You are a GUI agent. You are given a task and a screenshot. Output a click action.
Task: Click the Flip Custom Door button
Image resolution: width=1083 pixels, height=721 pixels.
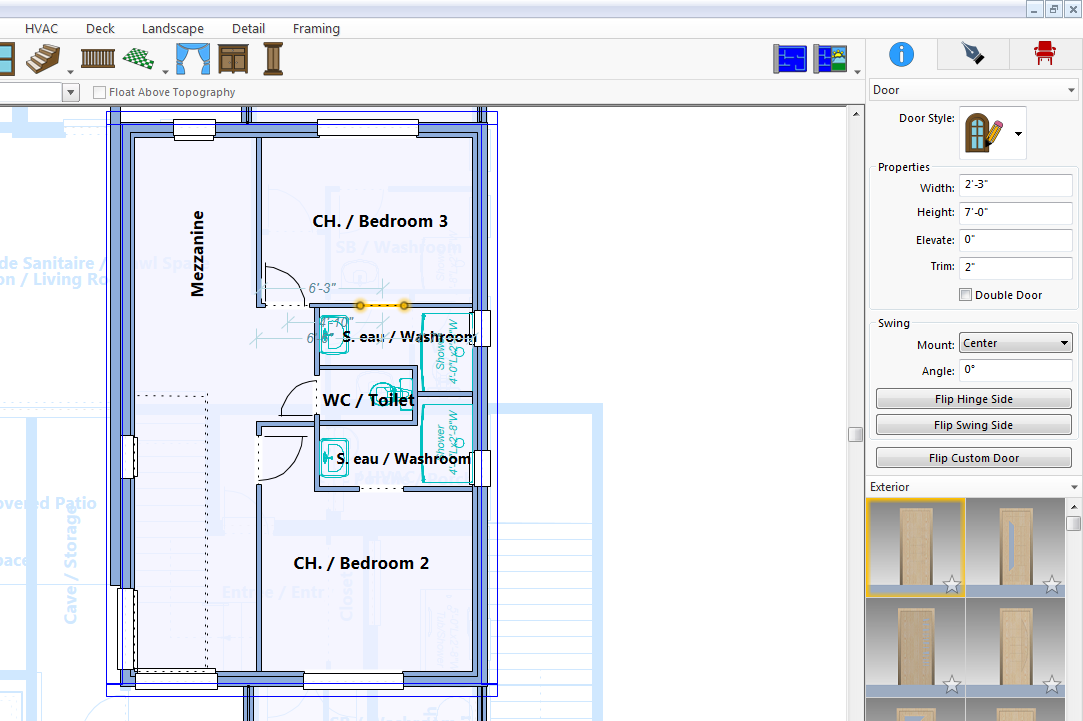(x=973, y=458)
